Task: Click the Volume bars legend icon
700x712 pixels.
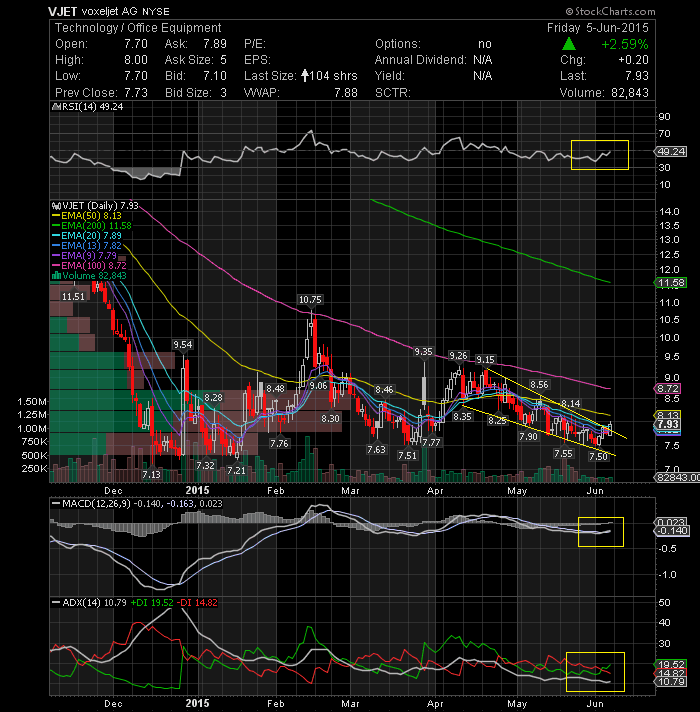Action: (x=56, y=276)
